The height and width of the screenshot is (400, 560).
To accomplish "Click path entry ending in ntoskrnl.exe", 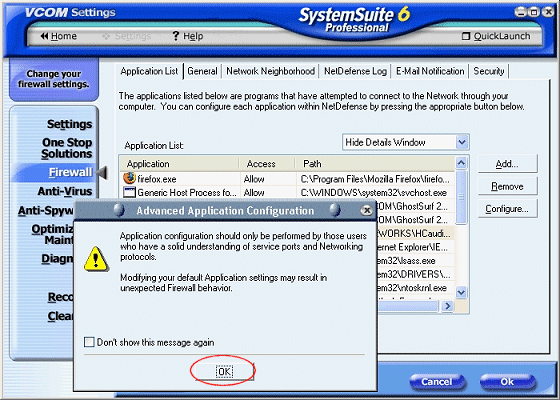I will (412, 288).
